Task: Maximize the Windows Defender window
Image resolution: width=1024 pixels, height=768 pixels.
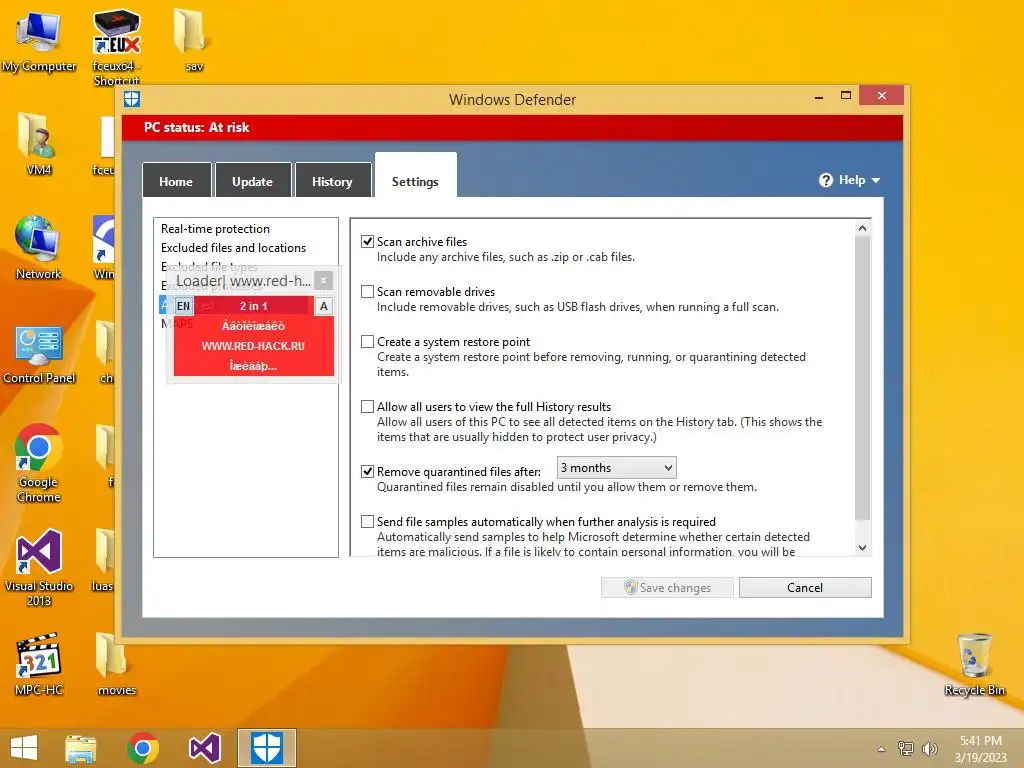Action: point(846,95)
